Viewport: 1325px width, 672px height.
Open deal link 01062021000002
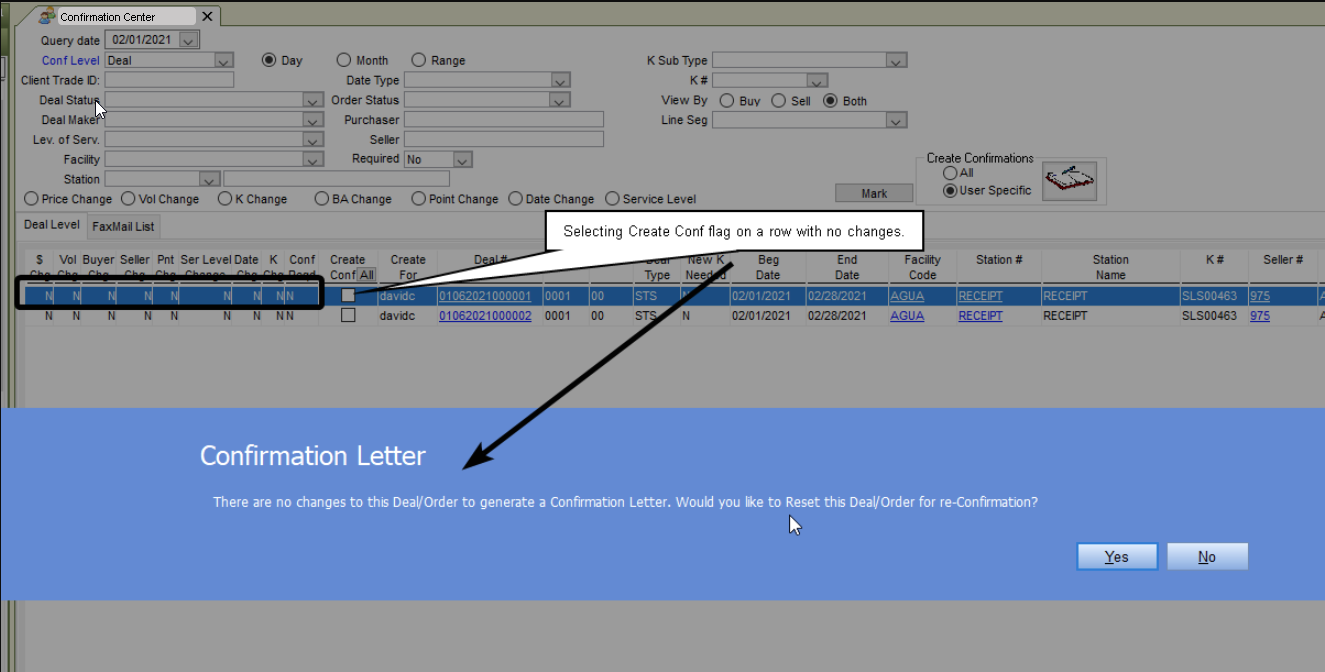tap(485, 316)
